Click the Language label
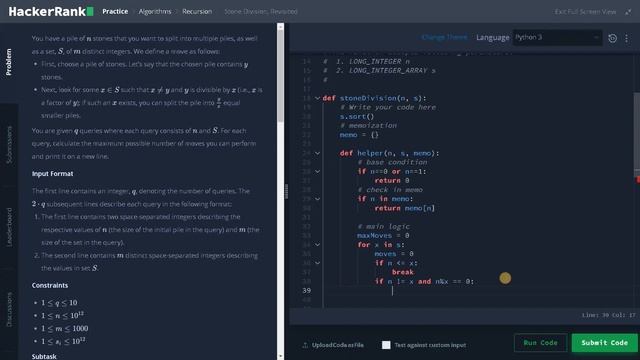Viewport: 640px width, 360px height. (x=493, y=38)
